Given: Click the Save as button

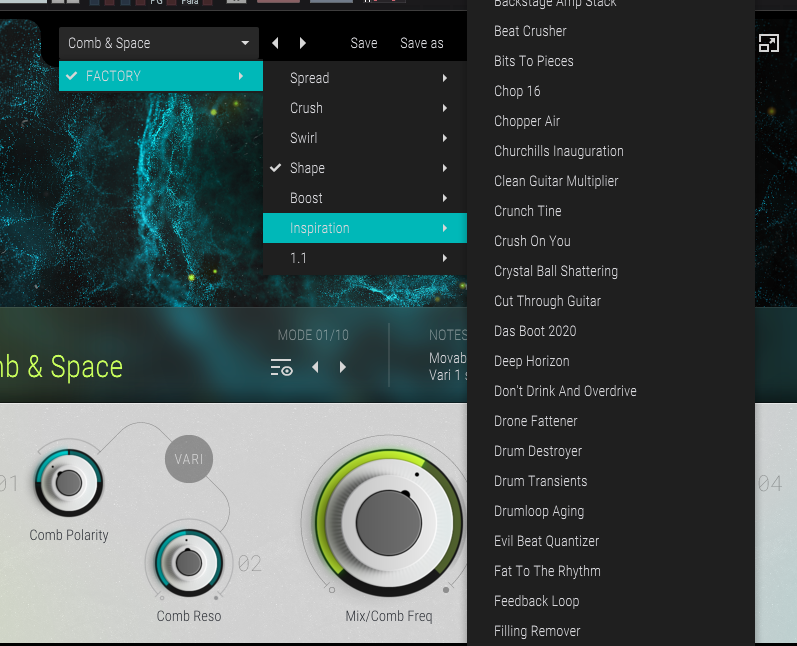Looking at the screenshot, I should pos(421,43).
